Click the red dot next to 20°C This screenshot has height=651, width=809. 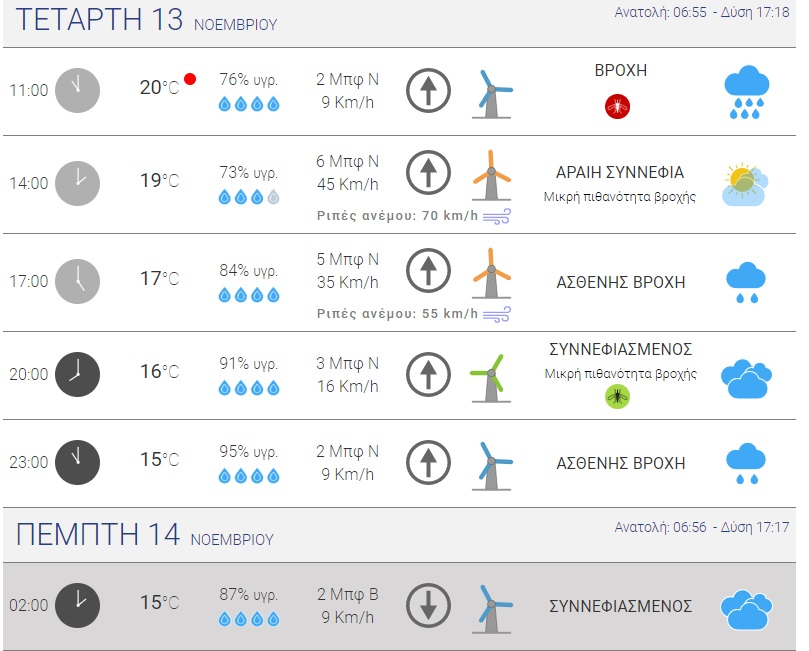coord(190,78)
